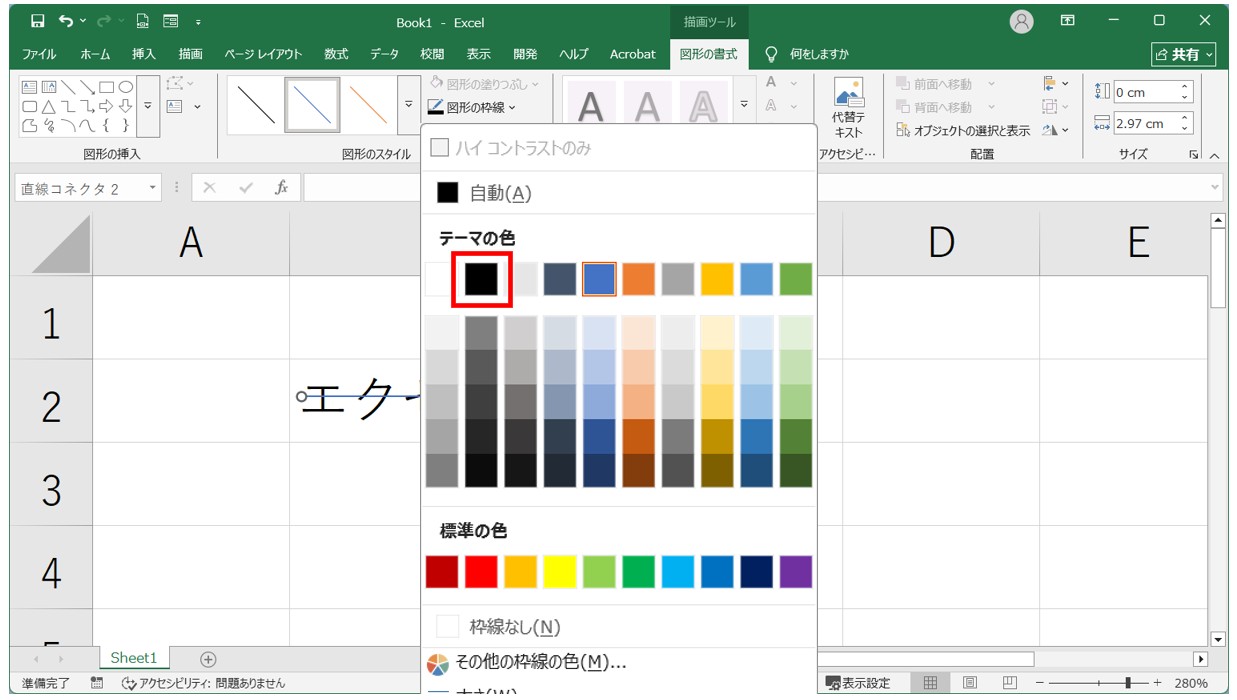Viewport: 1237px width, 700px height.
Task: Click the Redo arrow icon
Action: [x=104, y=21]
